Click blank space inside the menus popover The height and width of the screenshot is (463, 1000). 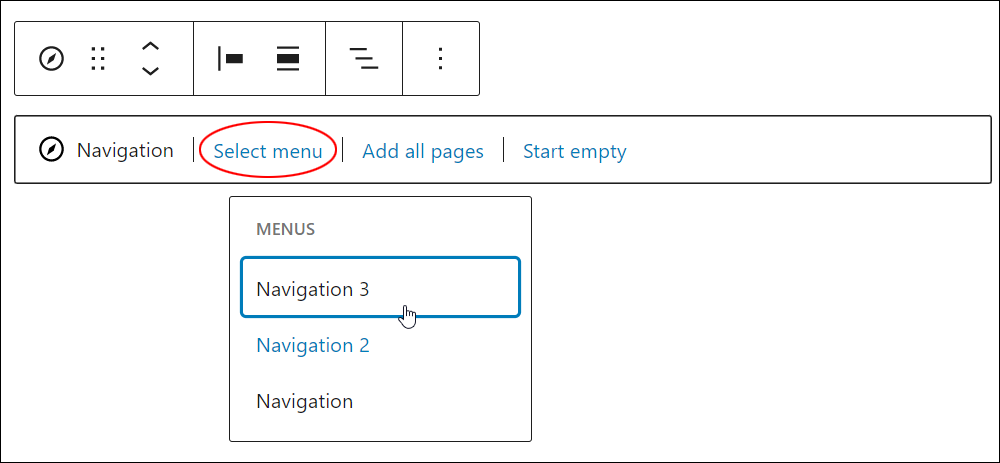(446, 230)
